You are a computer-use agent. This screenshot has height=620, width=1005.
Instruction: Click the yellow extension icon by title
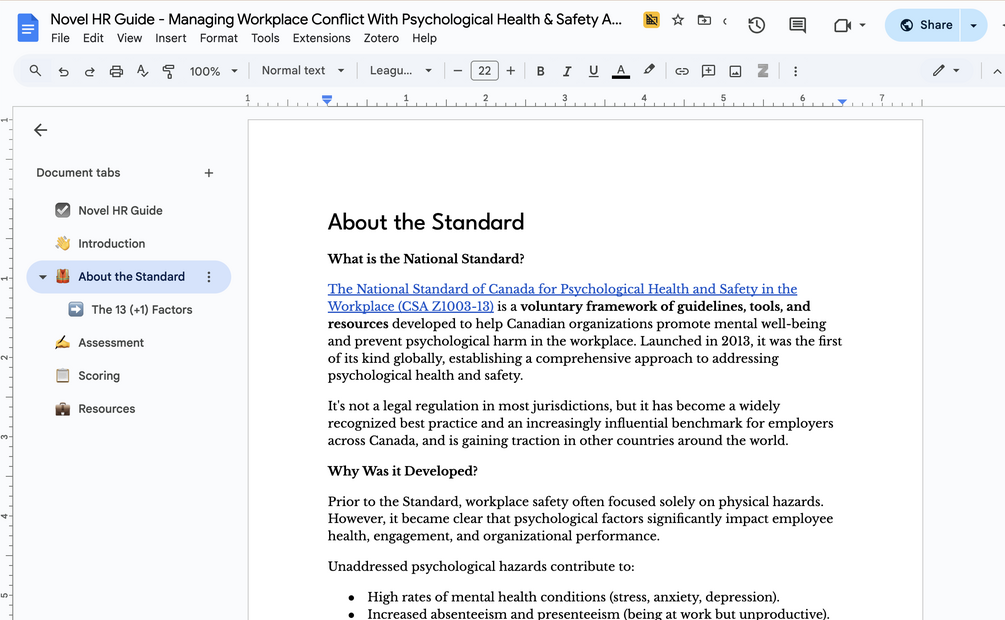651,20
